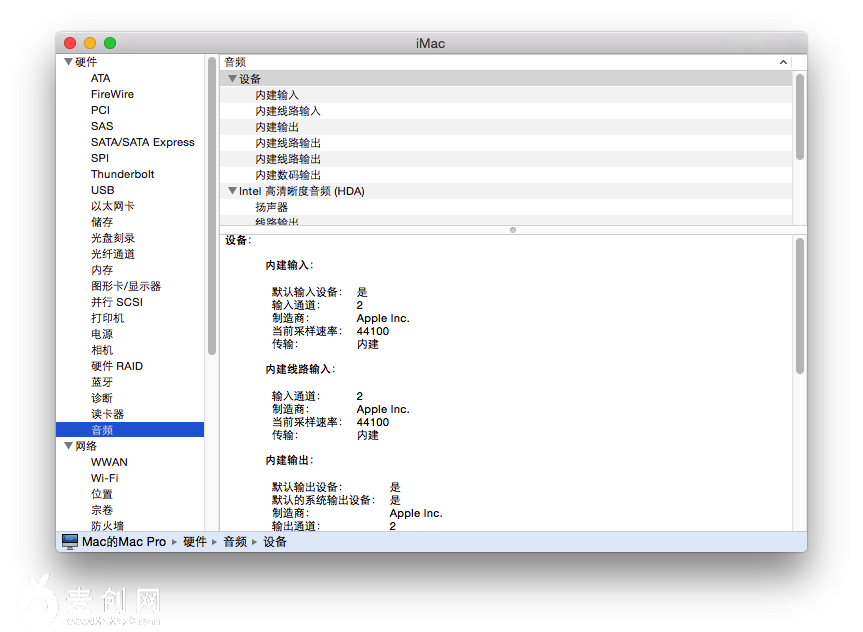Click 硬件 in the bottom path bar

point(195,541)
